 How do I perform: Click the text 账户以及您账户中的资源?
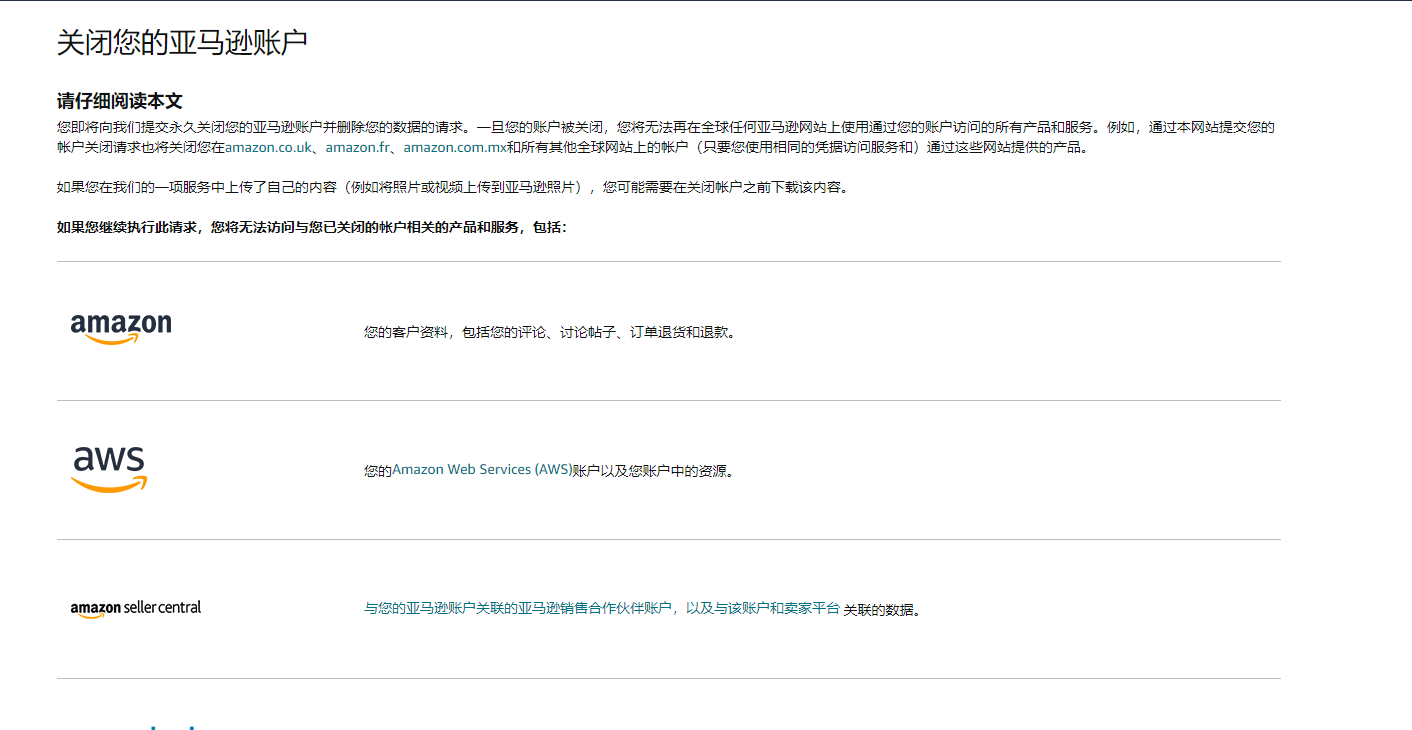point(654,470)
